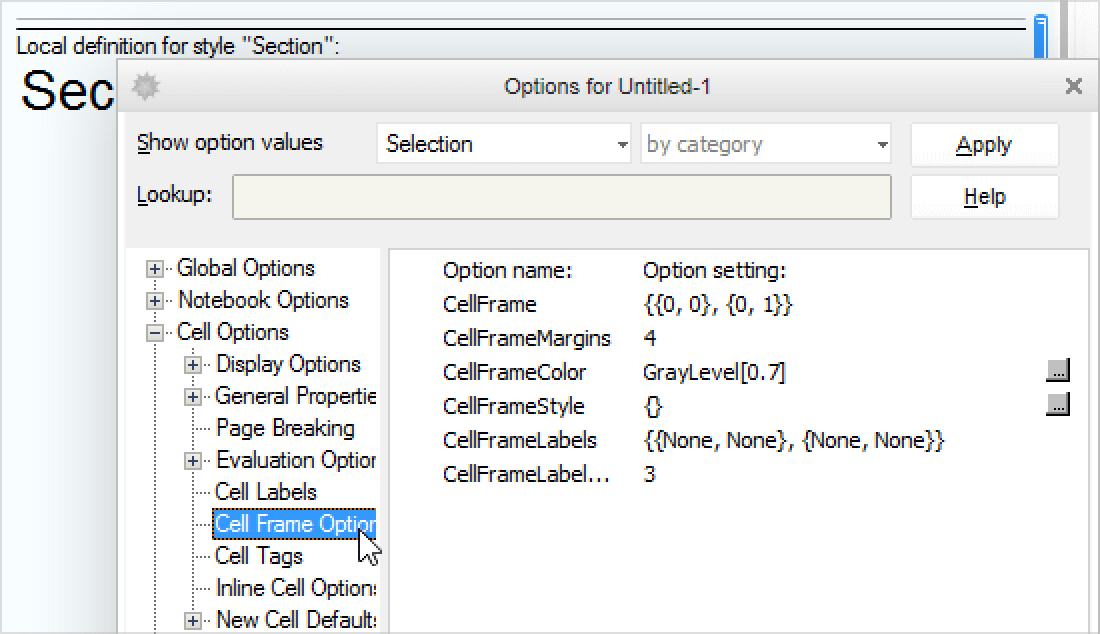Click the gear icon in dialog title bar

(146, 87)
